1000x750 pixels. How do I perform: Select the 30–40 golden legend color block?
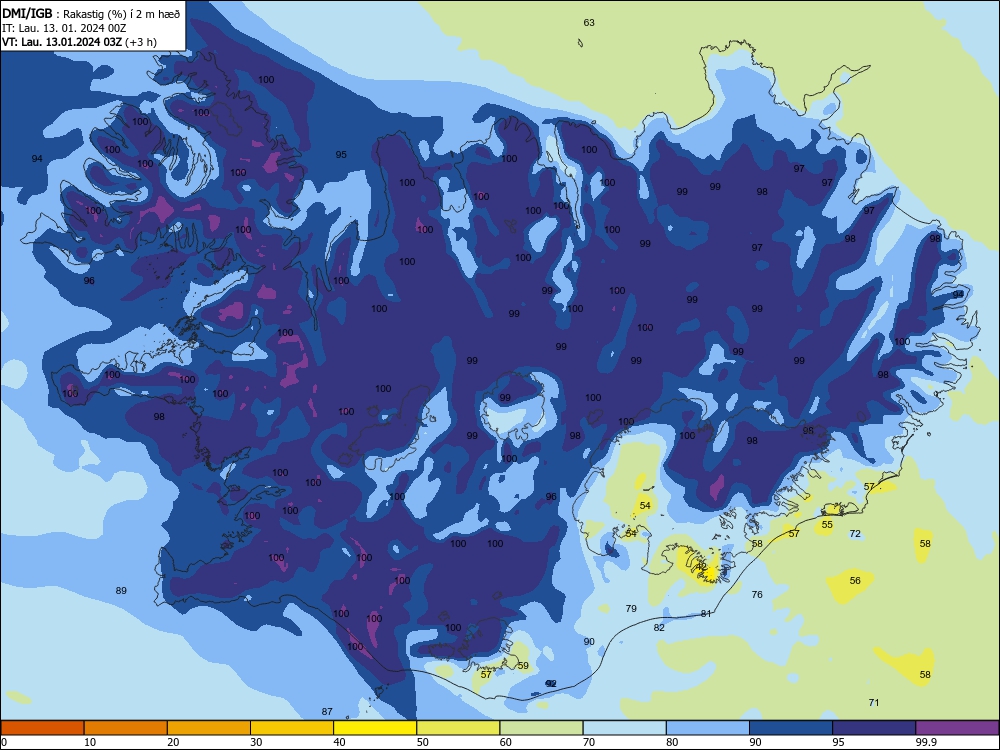click(292, 728)
